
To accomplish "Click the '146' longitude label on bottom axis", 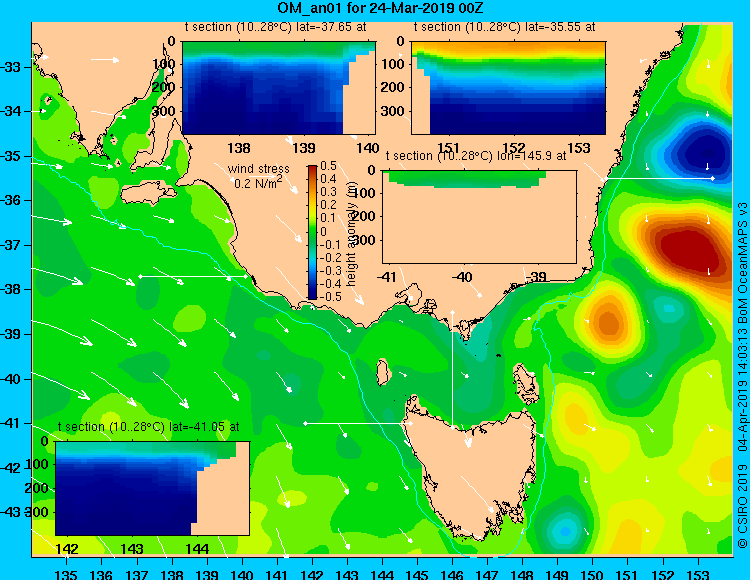I will [452, 575].
